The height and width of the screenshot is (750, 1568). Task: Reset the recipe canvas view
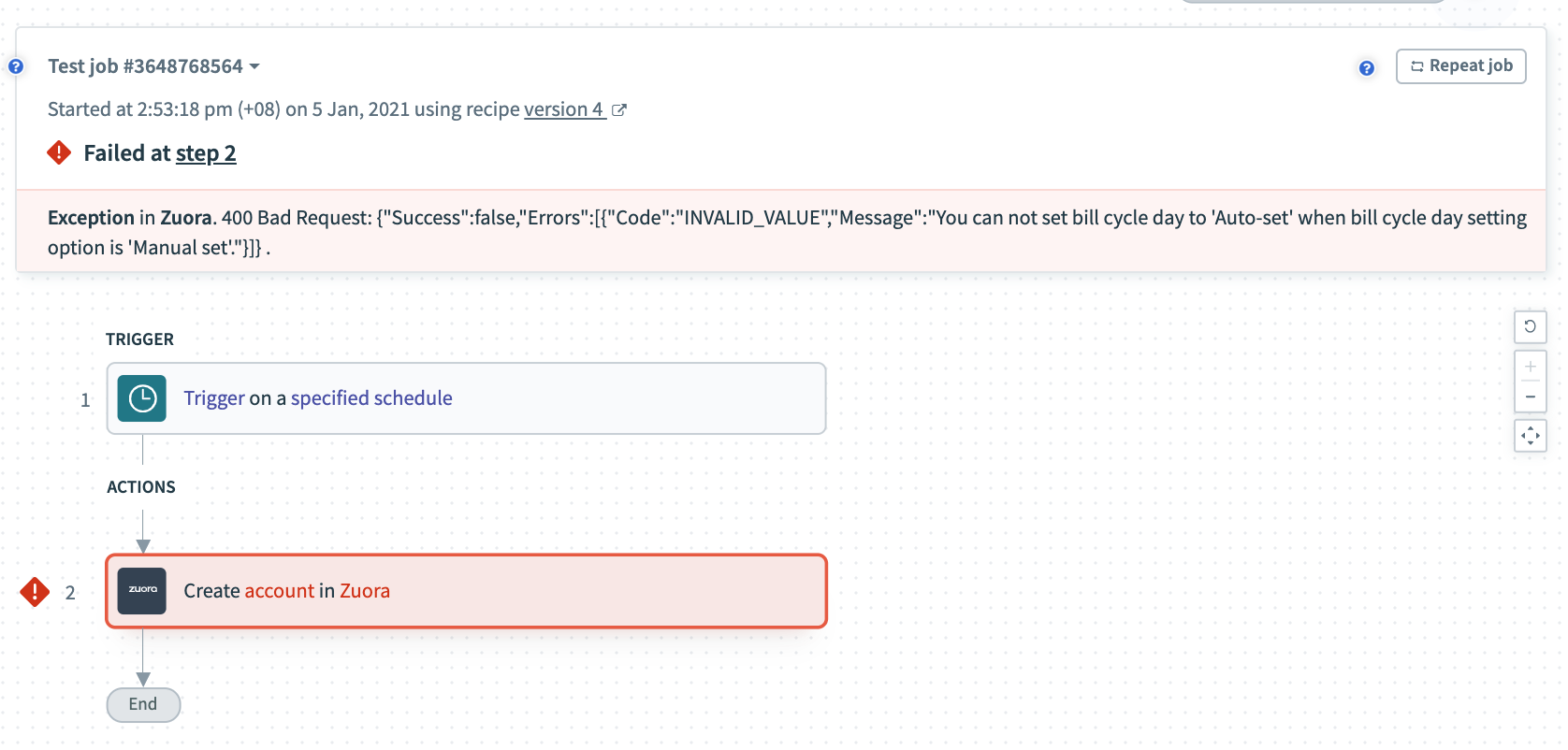1531,326
